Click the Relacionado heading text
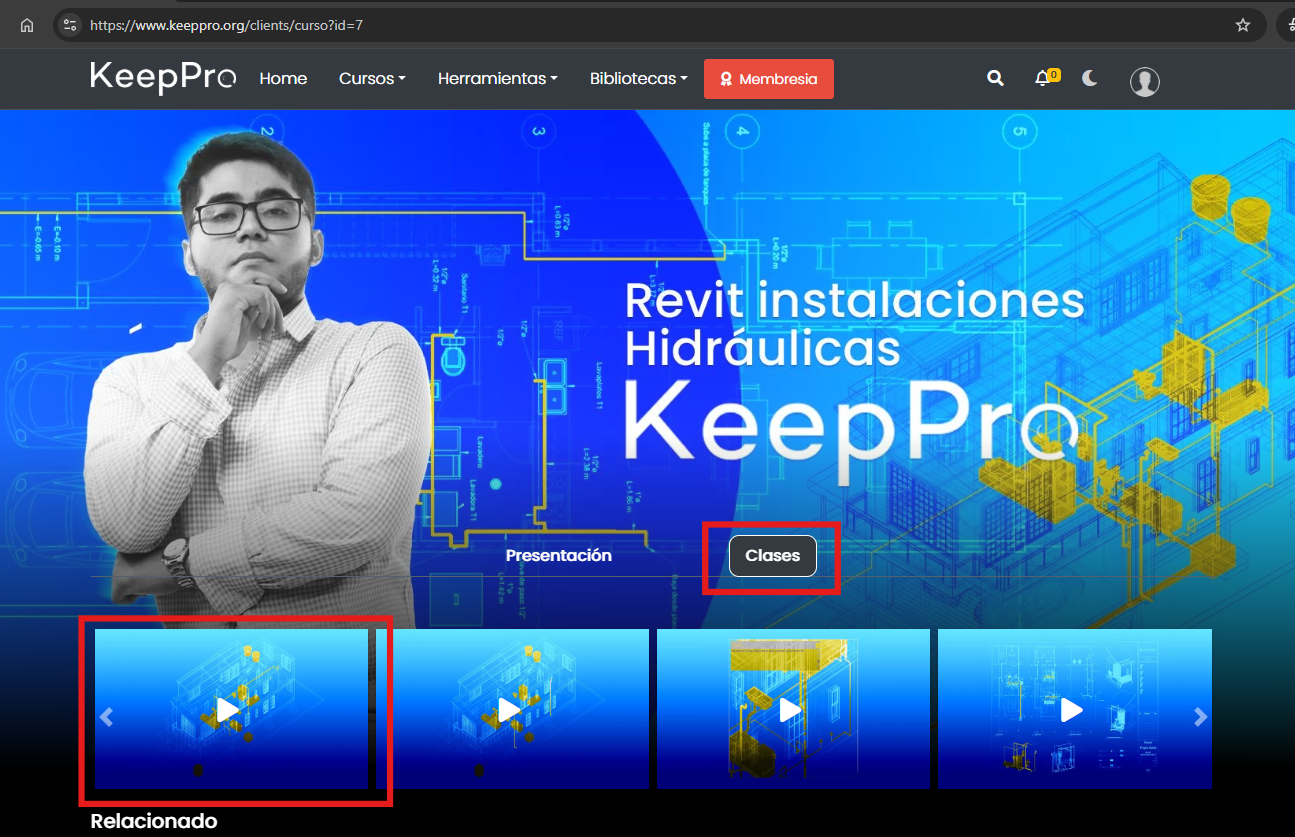The height and width of the screenshot is (837, 1295). pyautogui.click(x=154, y=821)
